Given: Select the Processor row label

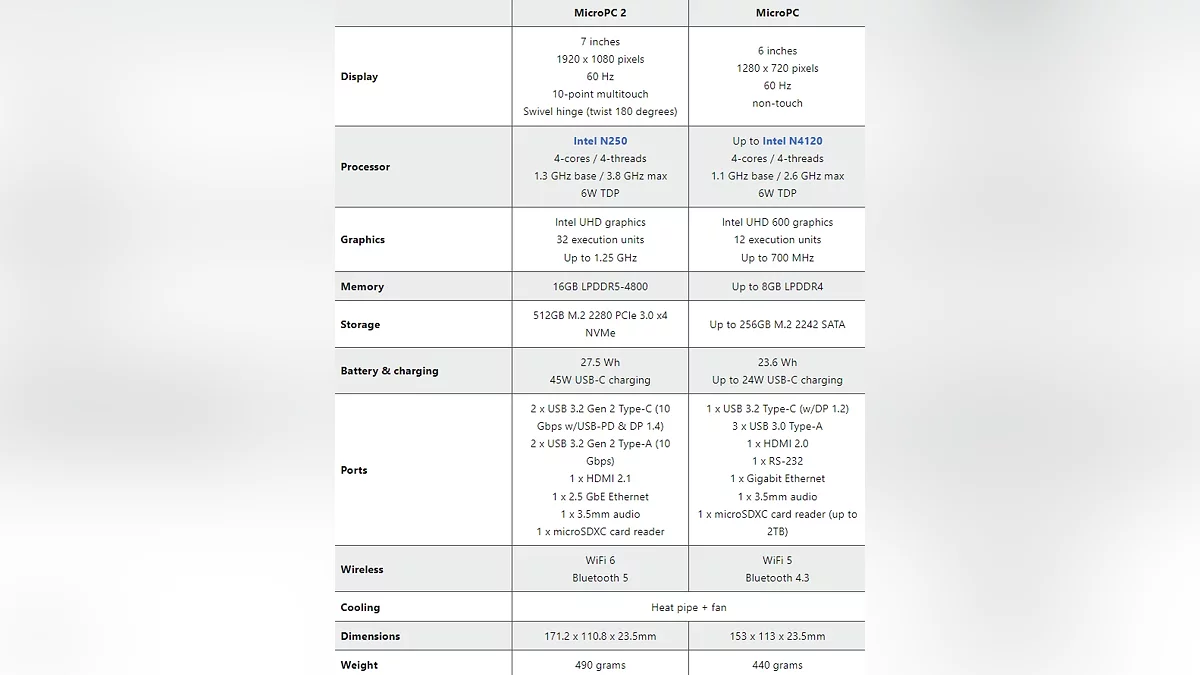Looking at the screenshot, I should click(x=365, y=167).
